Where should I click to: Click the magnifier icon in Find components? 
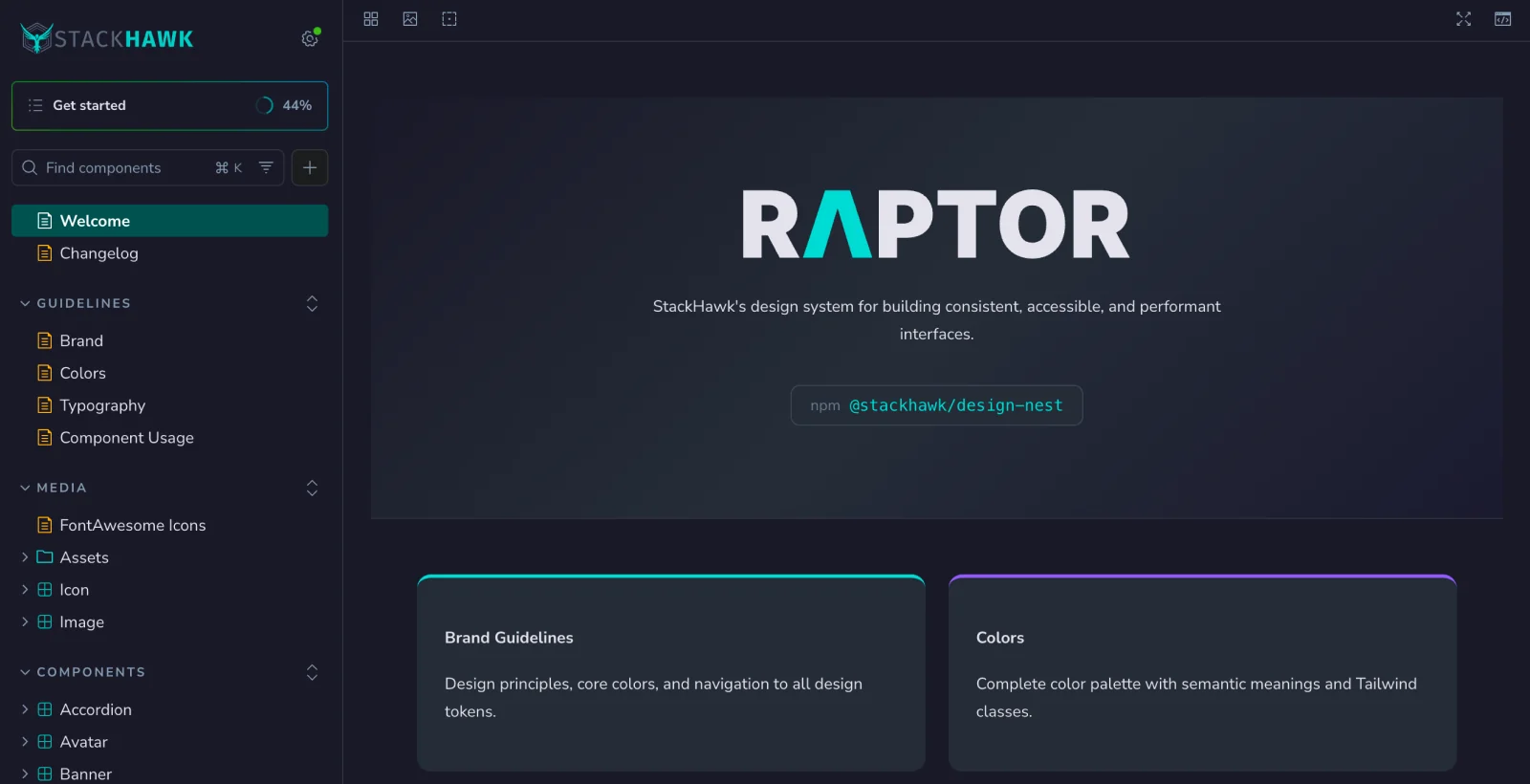click(x=30, y=167)
